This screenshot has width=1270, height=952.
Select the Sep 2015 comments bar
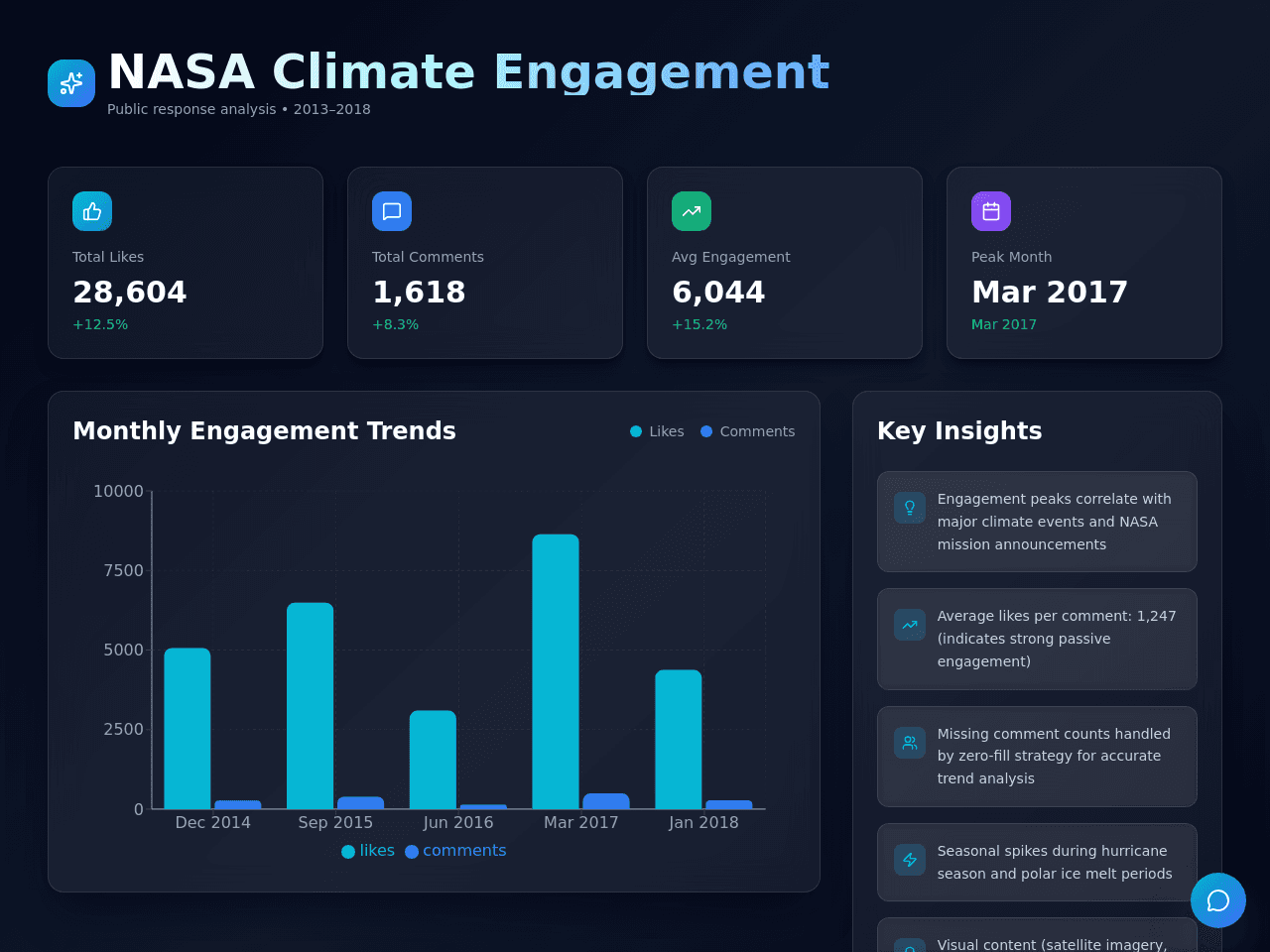[x=361, y=803]
